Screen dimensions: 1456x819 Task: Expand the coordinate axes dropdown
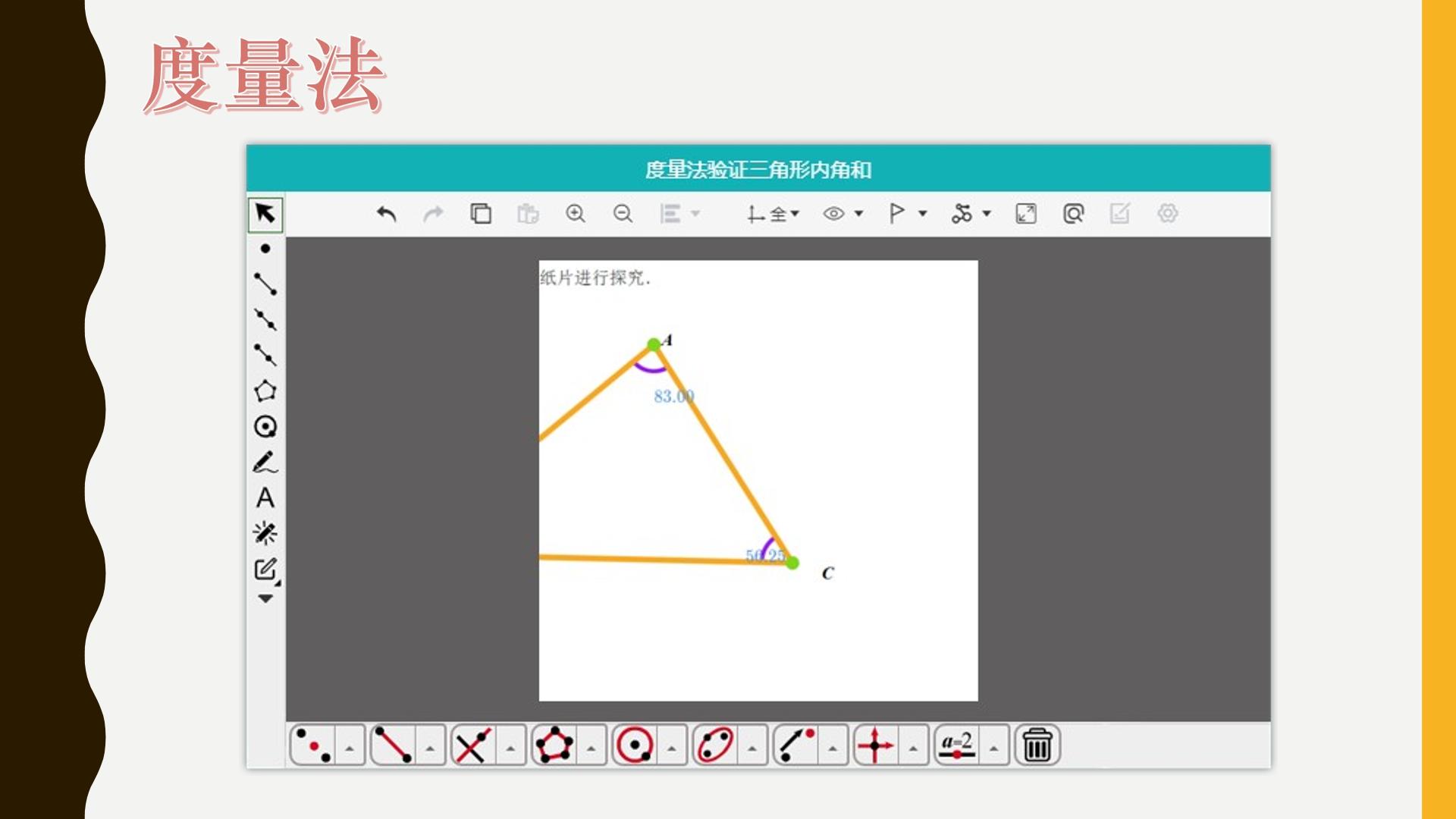795,214
